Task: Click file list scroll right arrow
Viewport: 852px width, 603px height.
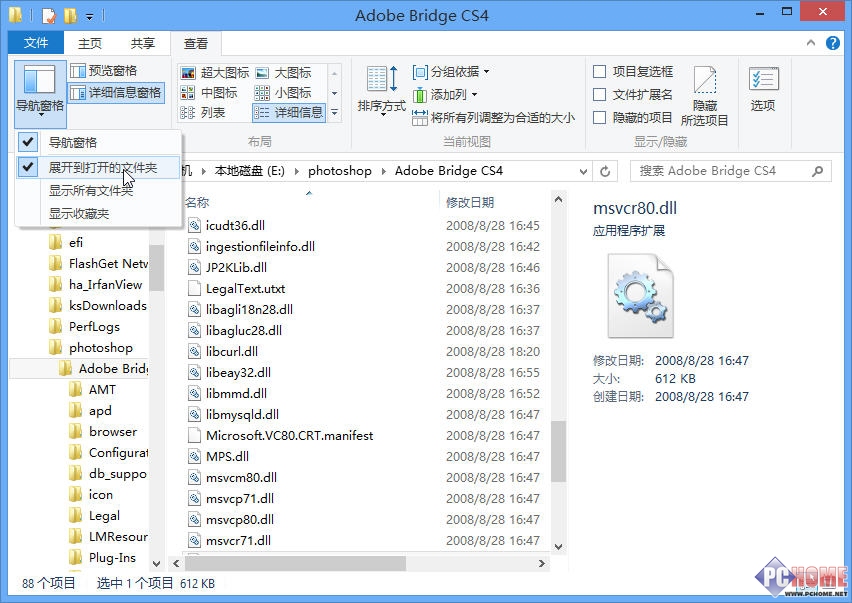Action: (541, 563)
